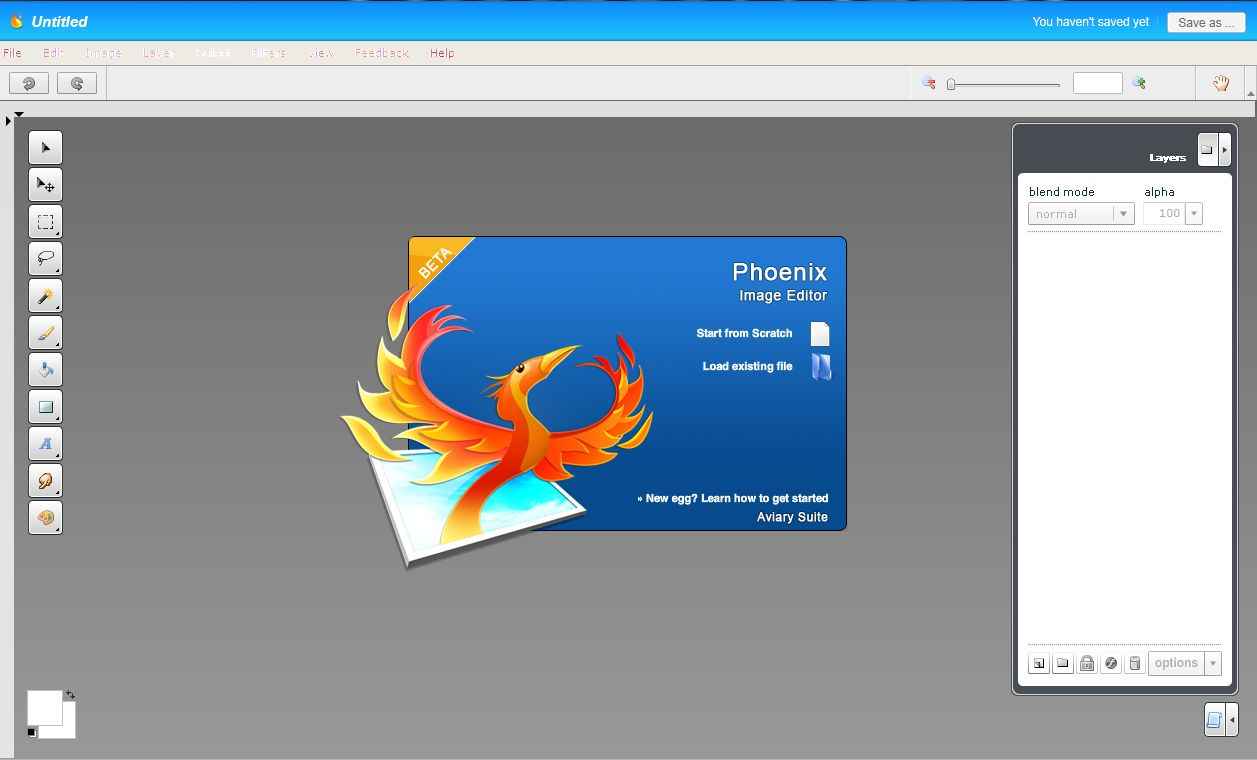Click Learn how to get started link

pyautogui.click(x=736, y=498)
